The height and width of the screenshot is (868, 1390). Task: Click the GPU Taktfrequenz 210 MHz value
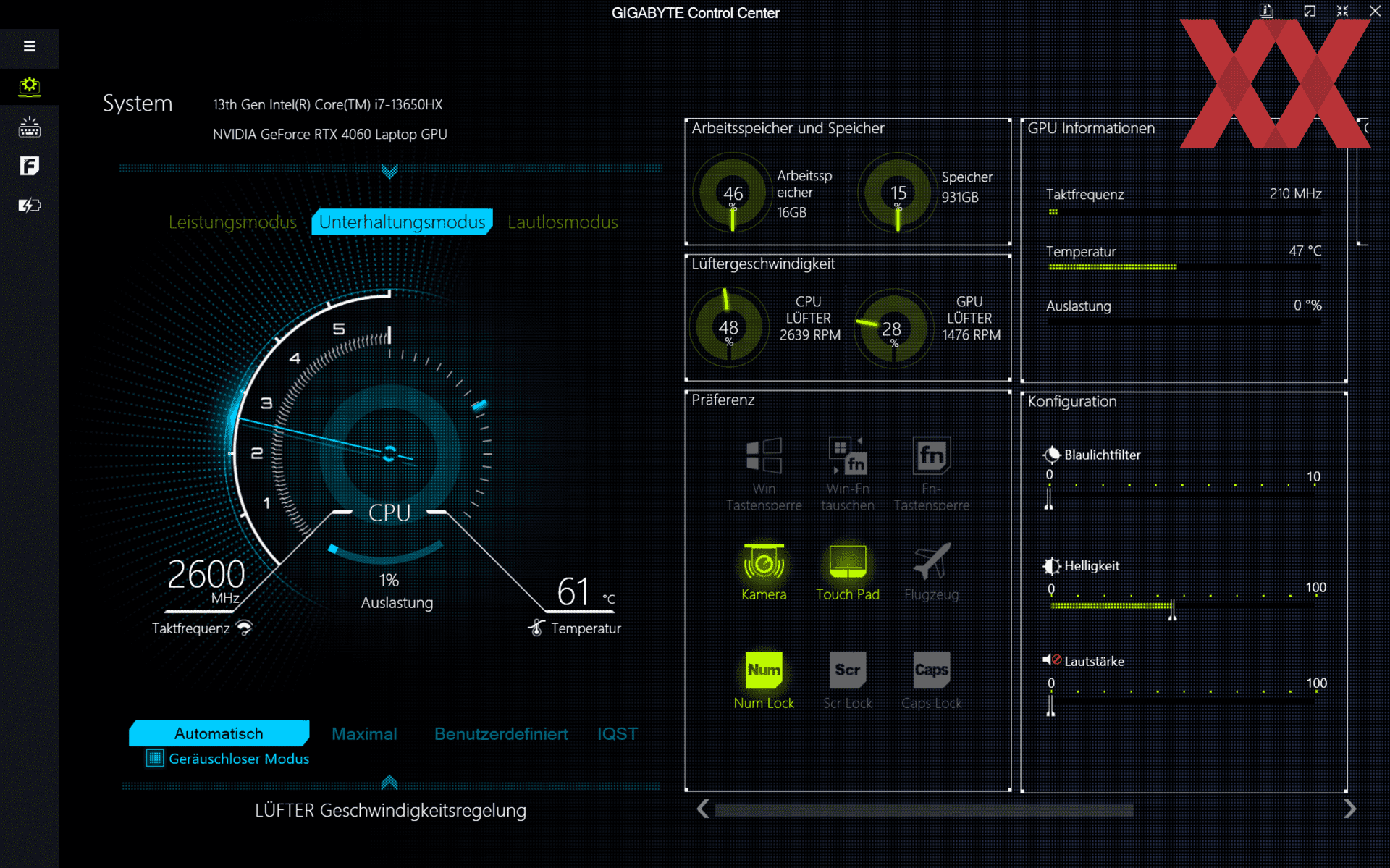(x=1295, y=194)
